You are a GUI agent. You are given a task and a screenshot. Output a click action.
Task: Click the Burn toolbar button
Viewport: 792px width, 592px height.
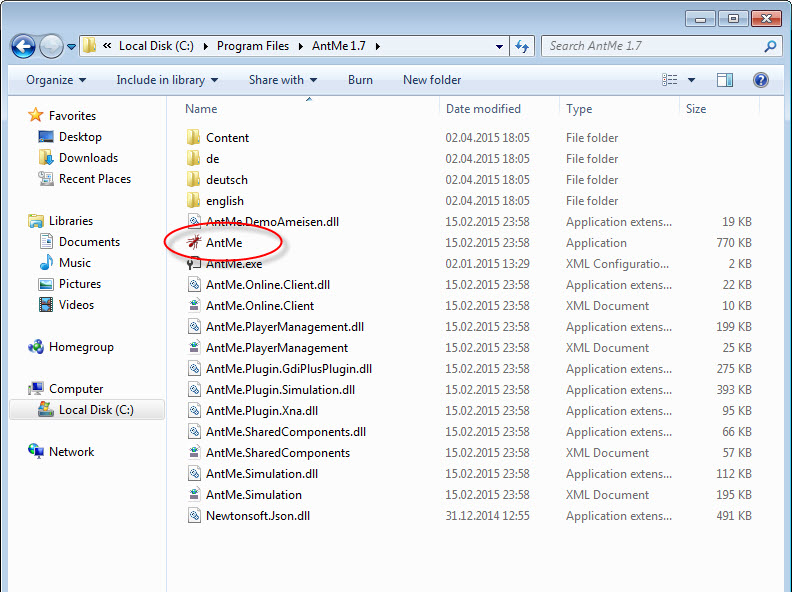click(360, 80)
